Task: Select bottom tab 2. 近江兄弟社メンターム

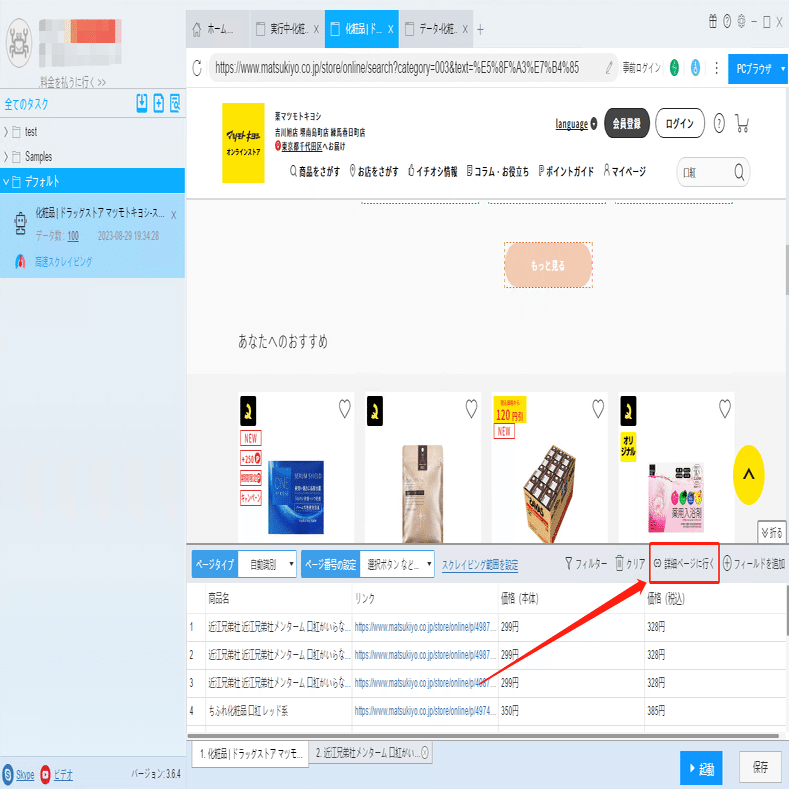Action: [x=371, y=753]
